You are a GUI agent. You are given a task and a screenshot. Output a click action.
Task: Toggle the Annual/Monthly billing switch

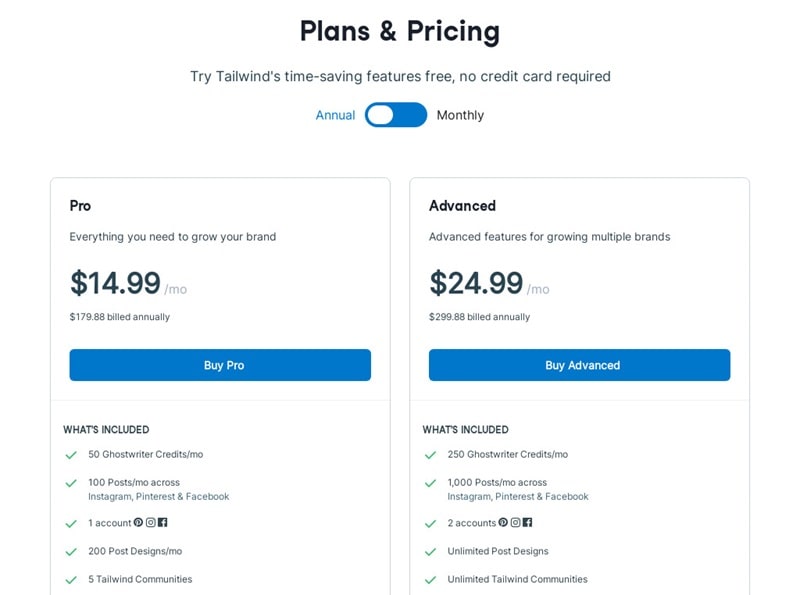(395, 115)
